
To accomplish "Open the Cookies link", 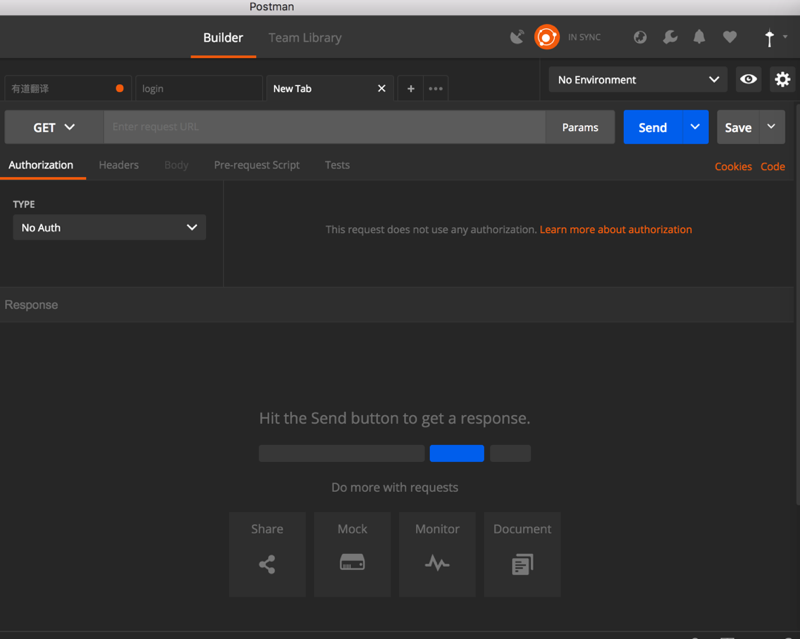I will click(733, 166).
